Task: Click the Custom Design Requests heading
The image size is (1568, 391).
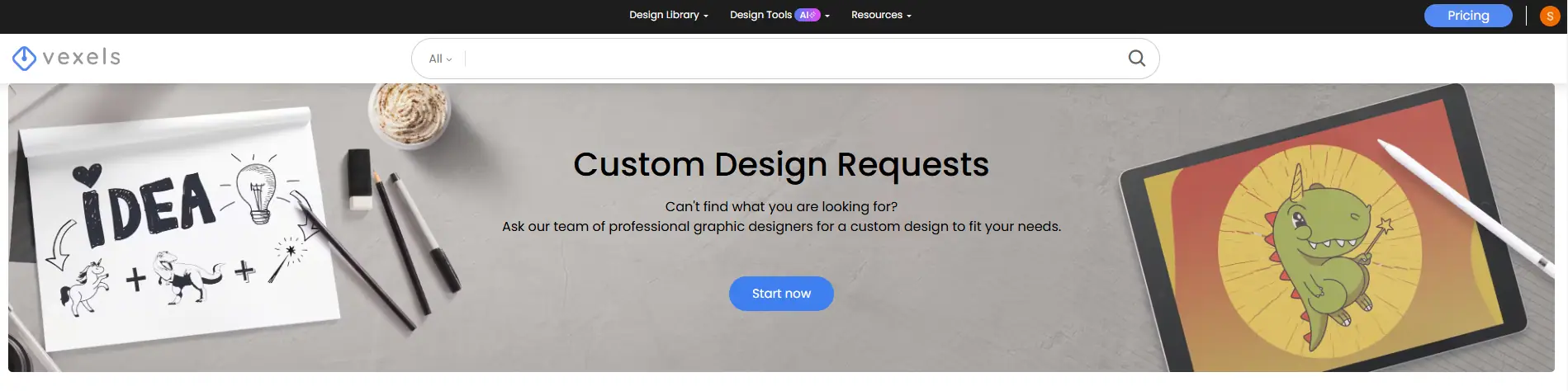Action: point(780,164)
